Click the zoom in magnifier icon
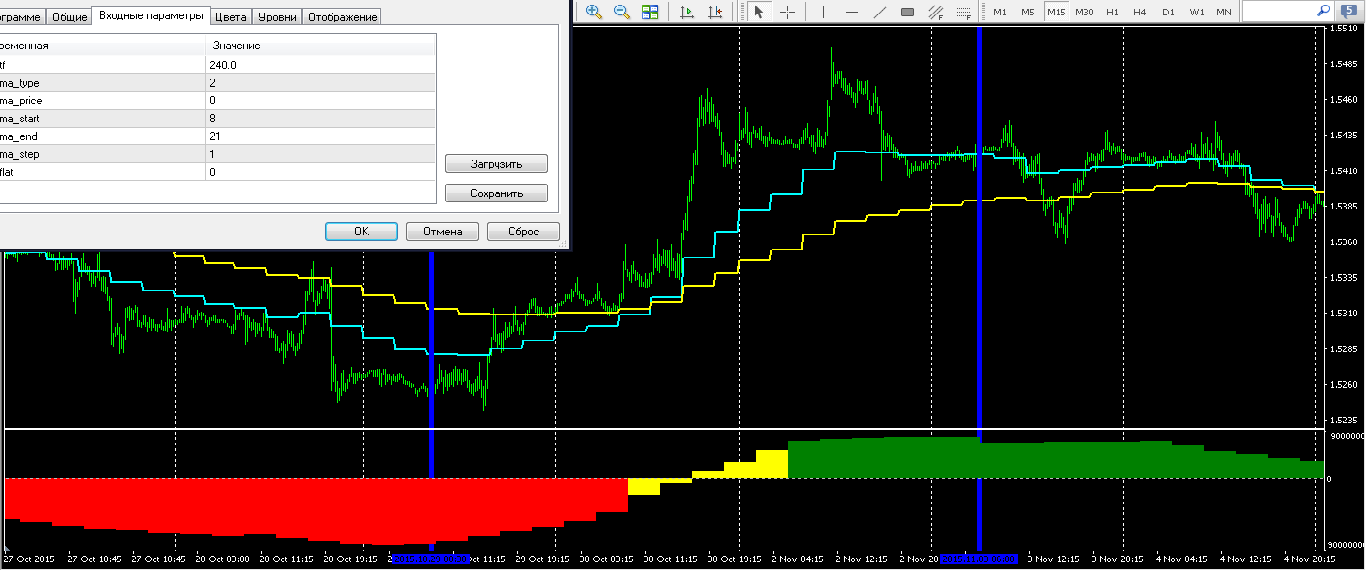This screenshot has width=1366, height=570. 593,12
